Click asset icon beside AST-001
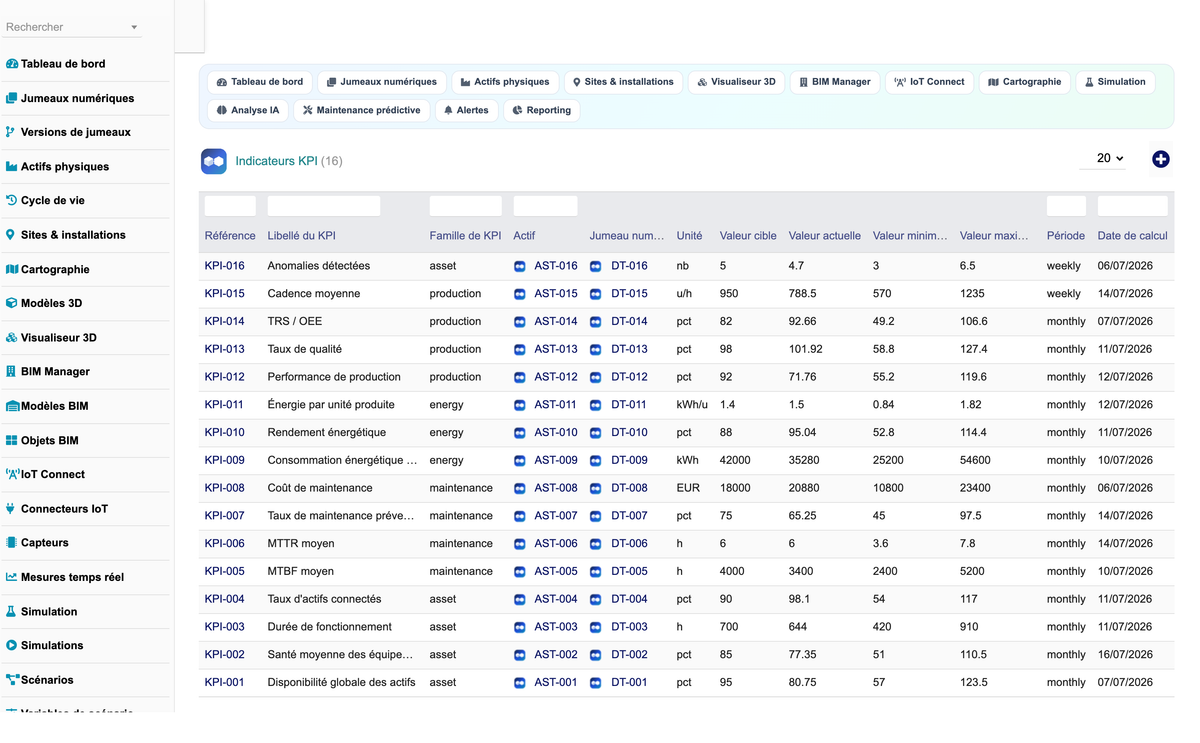1200x743 pixels. (x=519, y=682)
